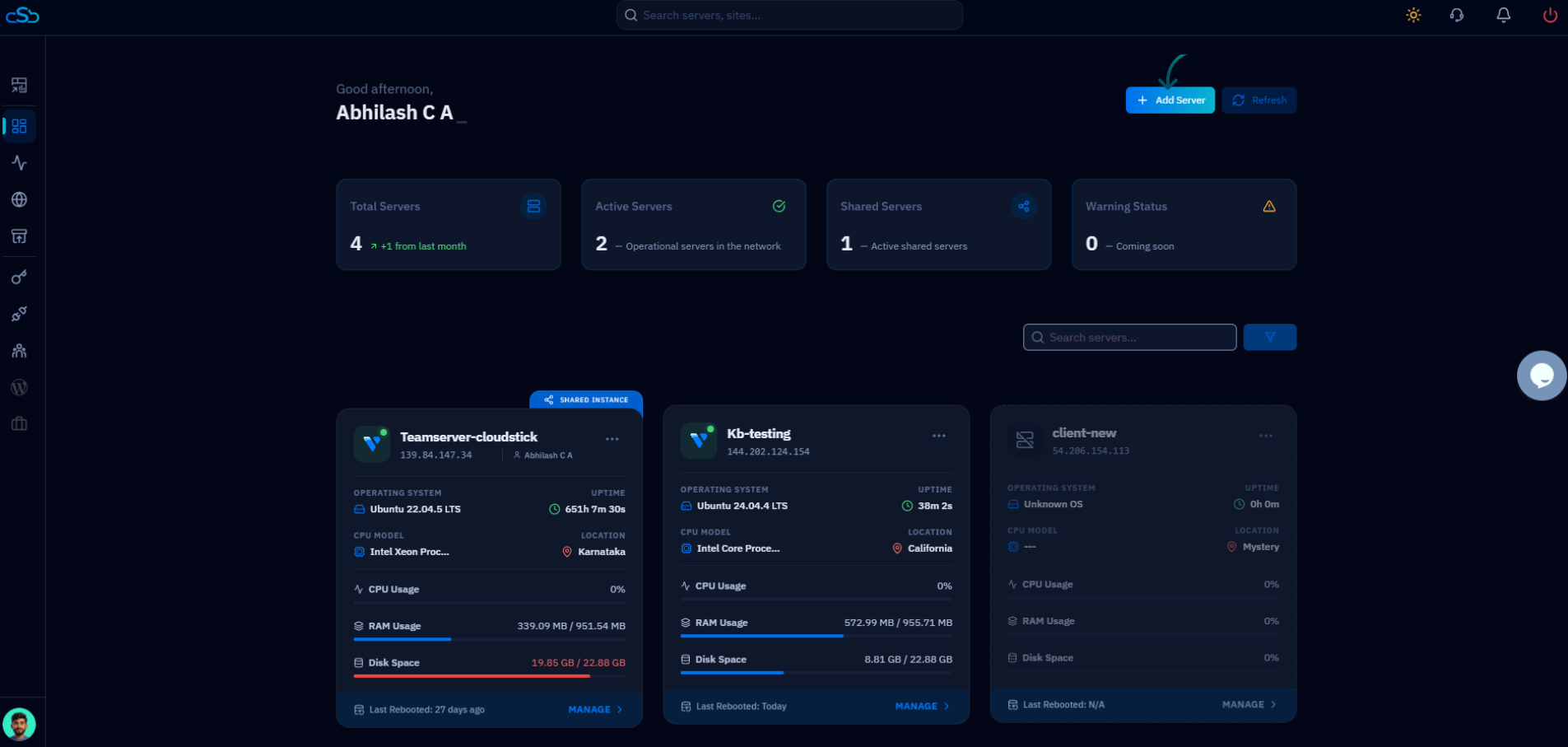Click the Total Servers stat card

448,224
